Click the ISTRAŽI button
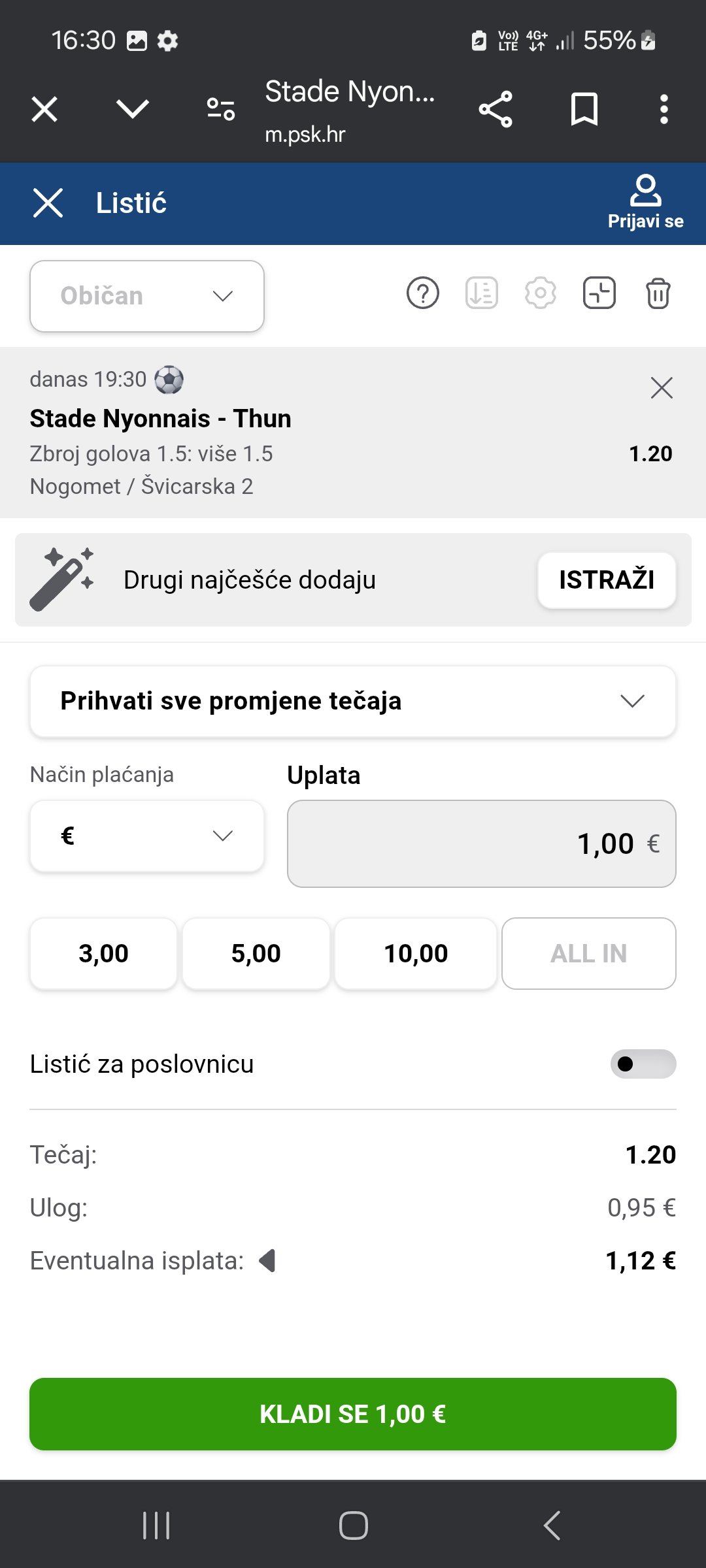Viewport: 706px width, 1568px height. 607,580
